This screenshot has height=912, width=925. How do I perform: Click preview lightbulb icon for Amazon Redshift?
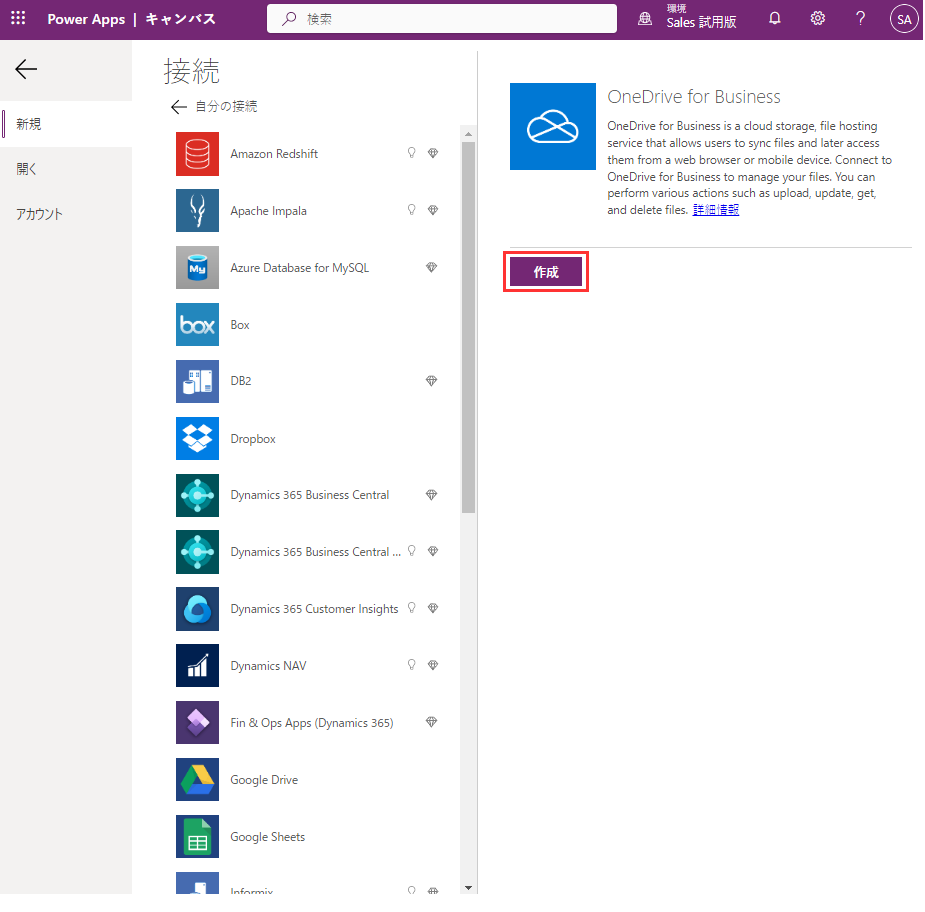[412, 153]
